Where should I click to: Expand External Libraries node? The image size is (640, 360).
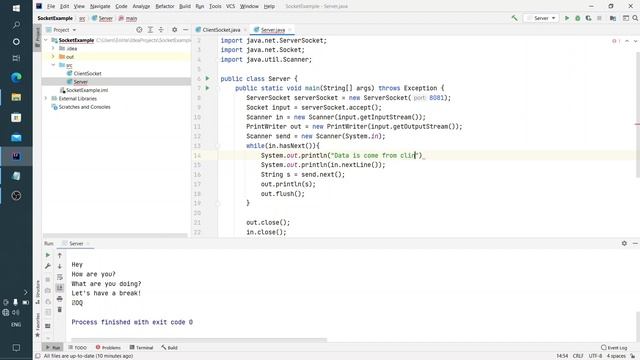tap(46, 98)
